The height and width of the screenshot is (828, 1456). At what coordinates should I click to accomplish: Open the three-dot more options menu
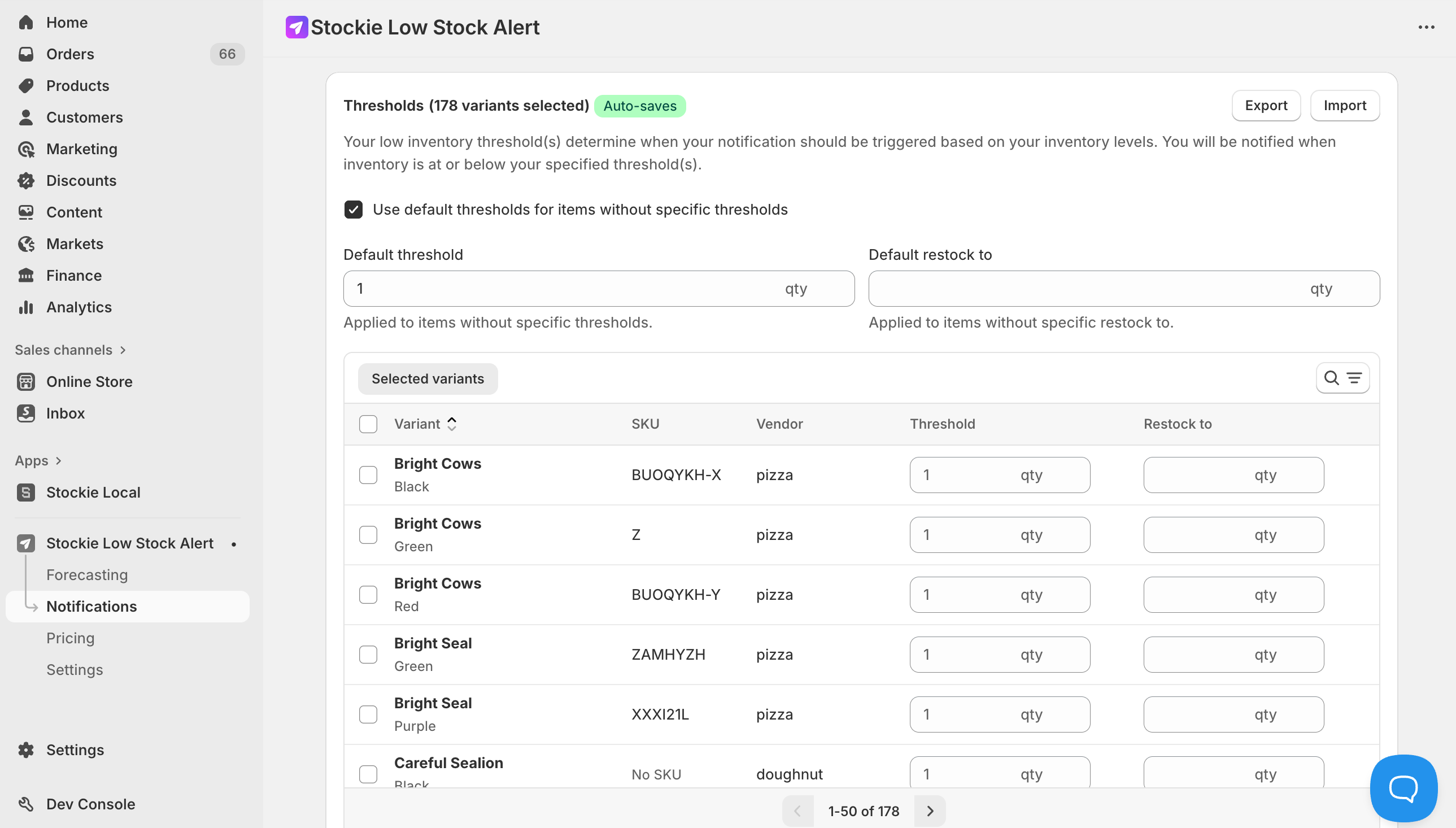1426,27
